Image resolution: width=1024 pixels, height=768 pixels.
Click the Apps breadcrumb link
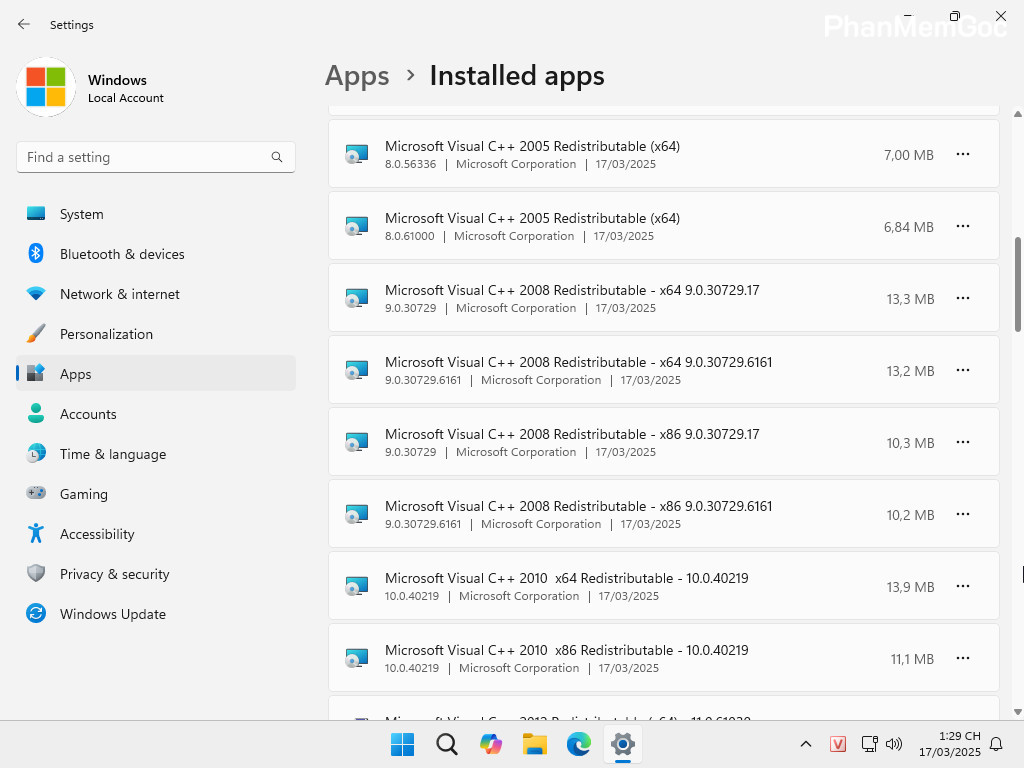pyautogui.click(x=357, y=76)
